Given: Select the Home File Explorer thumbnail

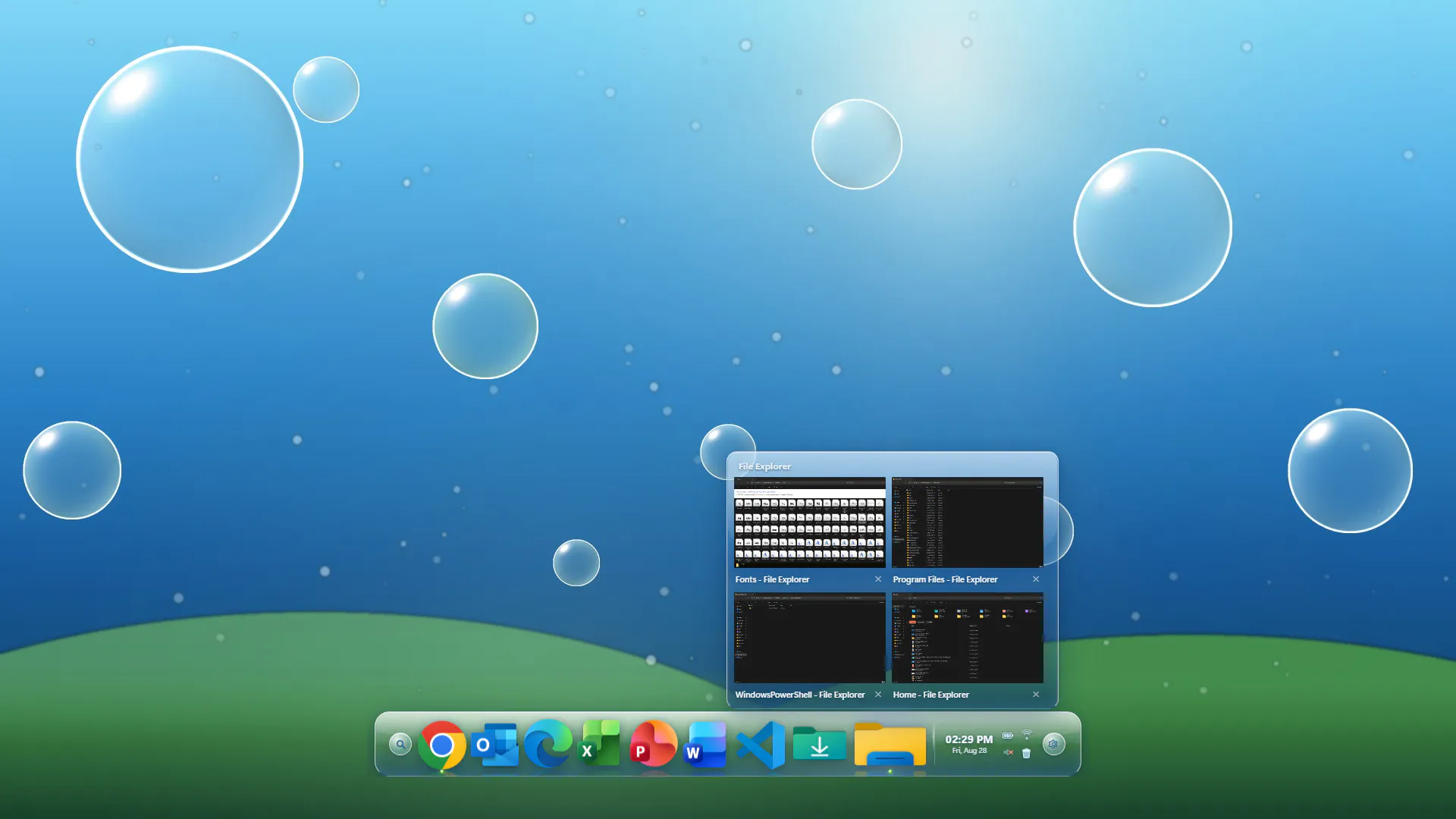Looking at the screenshot, I should tap(968, 638).
